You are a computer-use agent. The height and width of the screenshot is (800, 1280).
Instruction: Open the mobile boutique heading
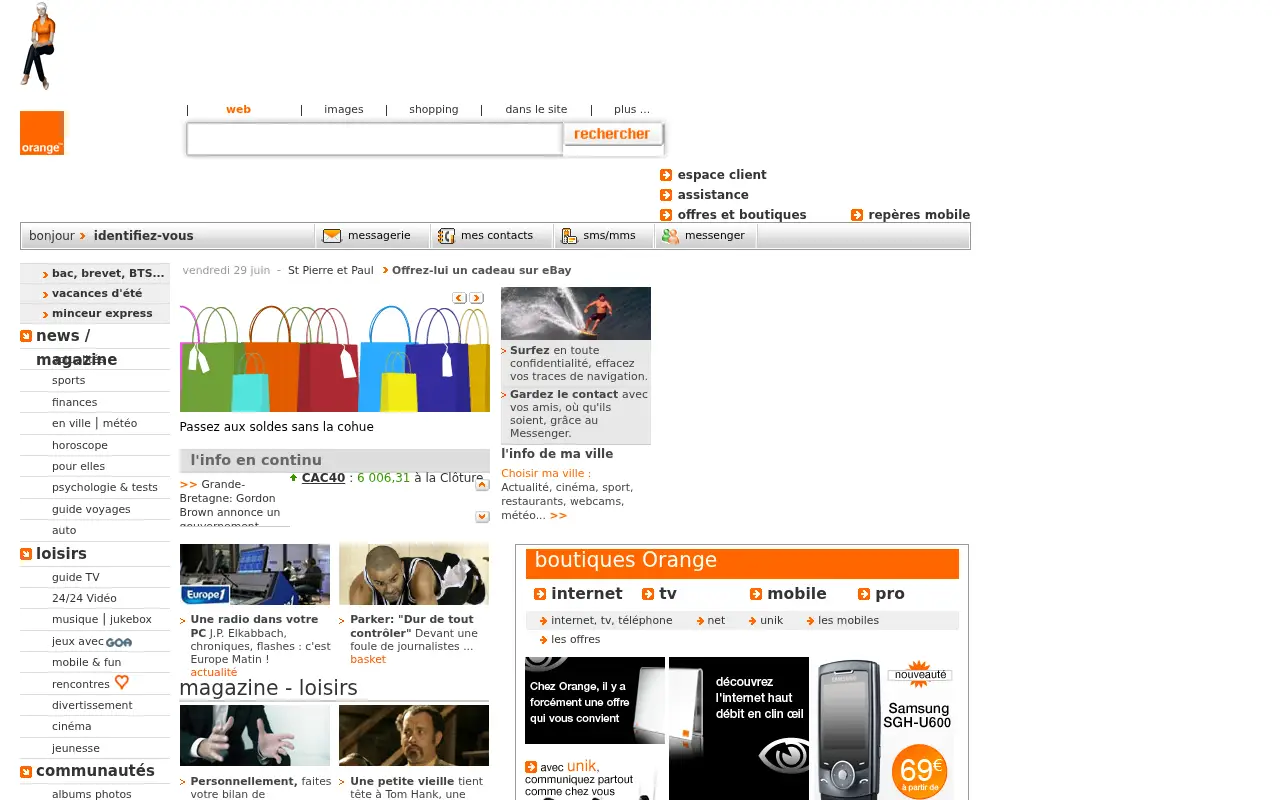(797, 594)
